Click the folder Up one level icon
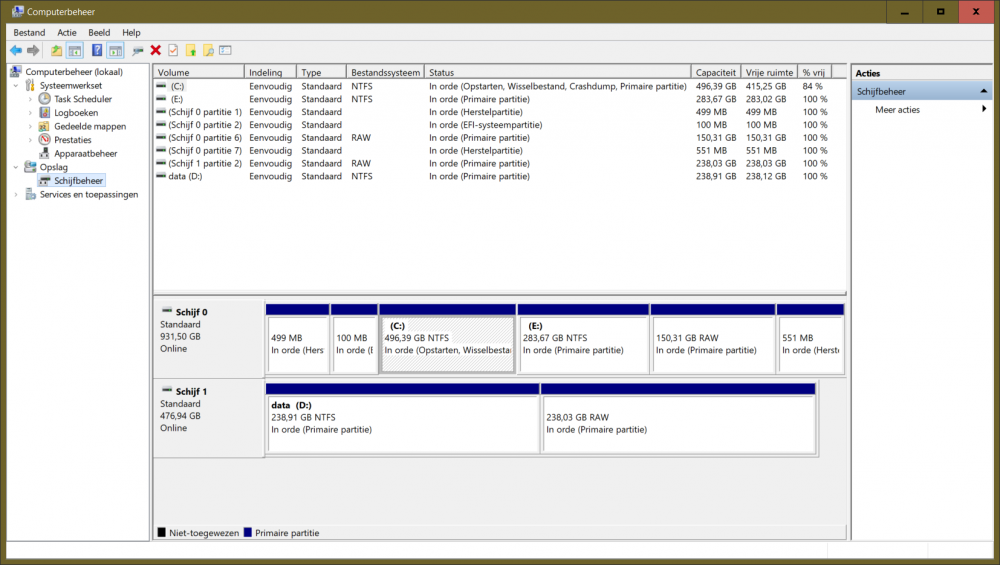This screenshot has height=565, width=1000. [x=56, y=50]
